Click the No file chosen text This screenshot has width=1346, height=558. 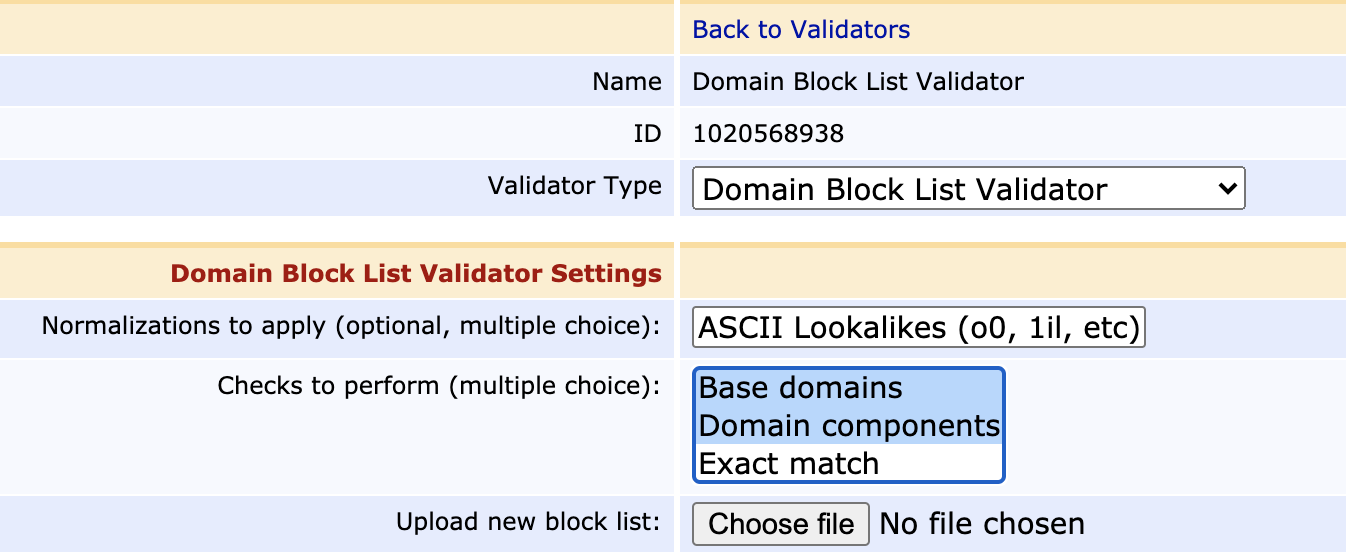pyautogui.click(x=981, y=524)
